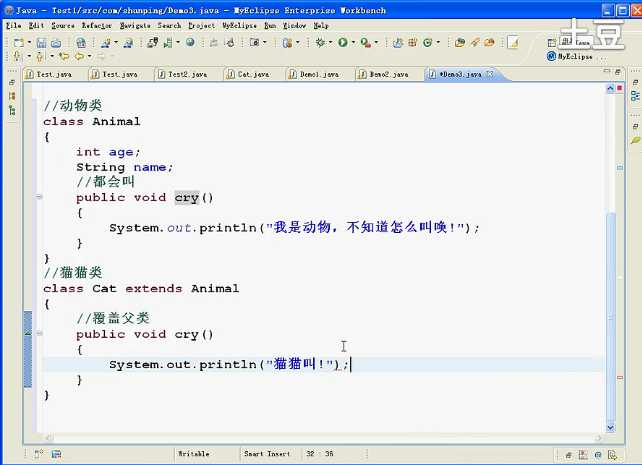Click the highlighted cry method name
Viewport: 642px width, 465px height.
(x=187, y=198)
